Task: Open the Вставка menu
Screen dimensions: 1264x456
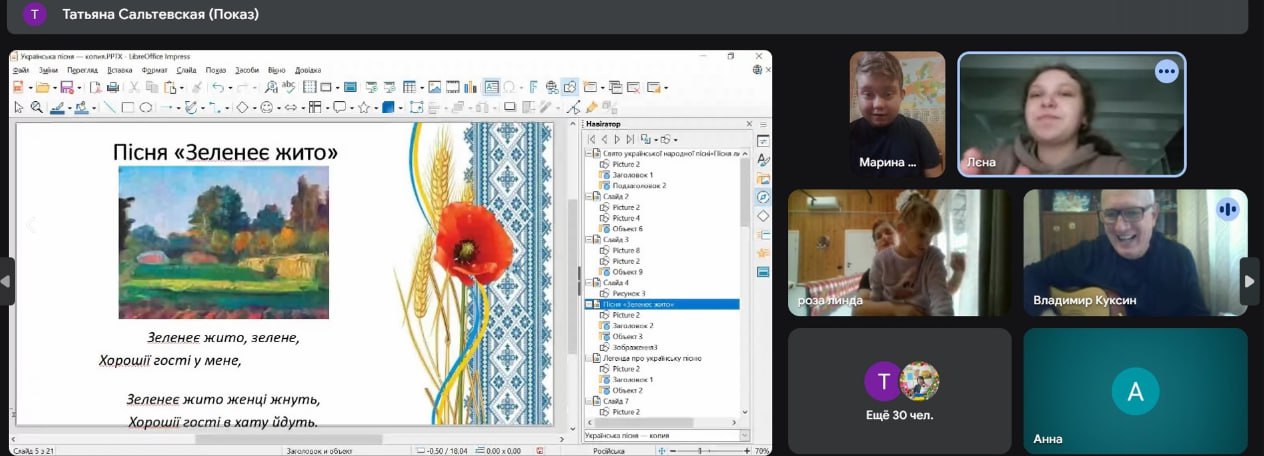Action: click(119, 70)
